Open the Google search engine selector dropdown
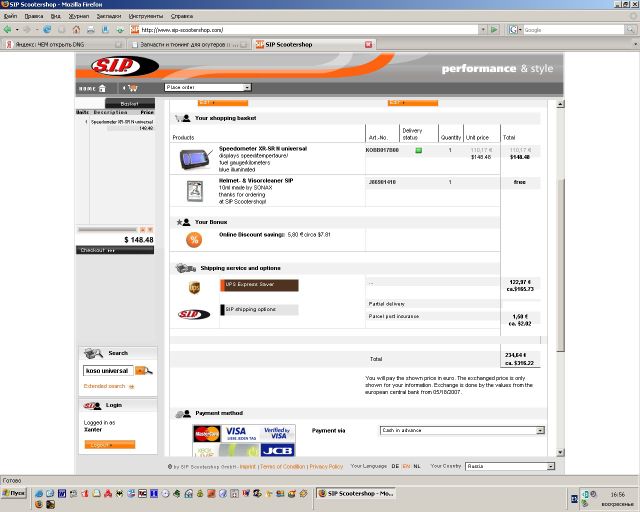This screenshot has width=640, height=512. click(516, 29)
